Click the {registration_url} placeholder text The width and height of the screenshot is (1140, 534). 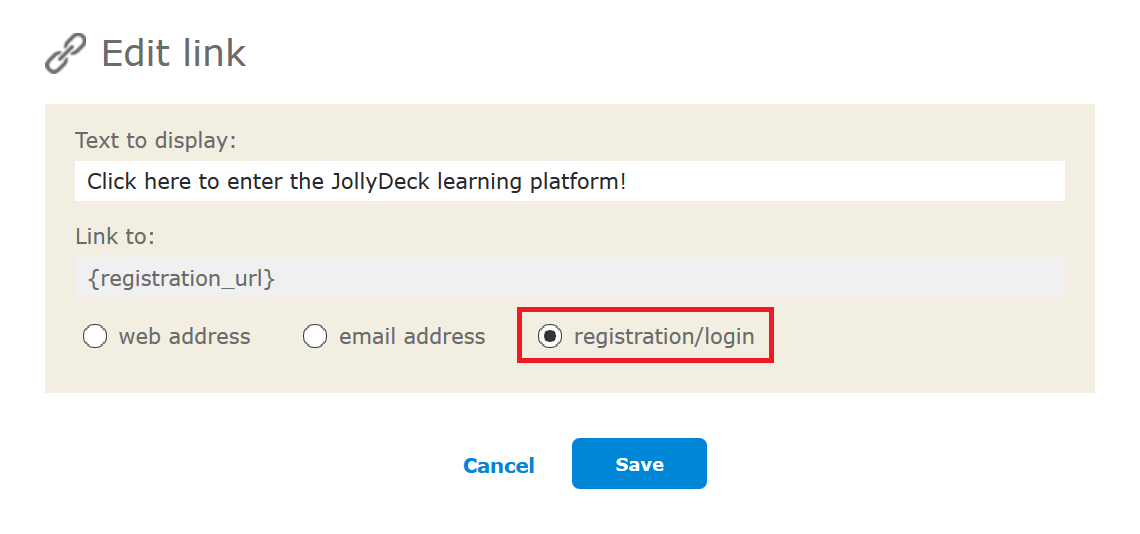coord(181,279)
